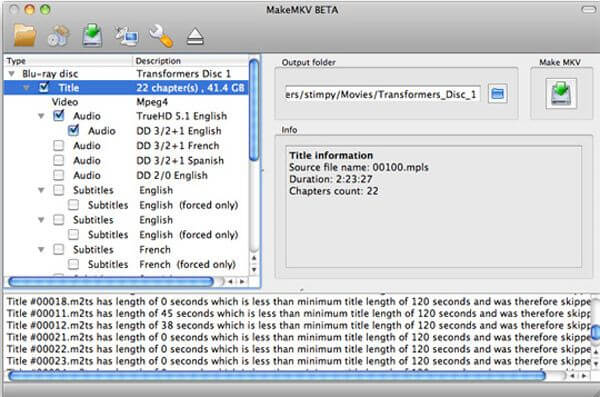Image resolution: width=600 pixels, height=397 pixels.
Task: Uncheck DD 3/2+1 English audio checkbox
Action: 73,130
